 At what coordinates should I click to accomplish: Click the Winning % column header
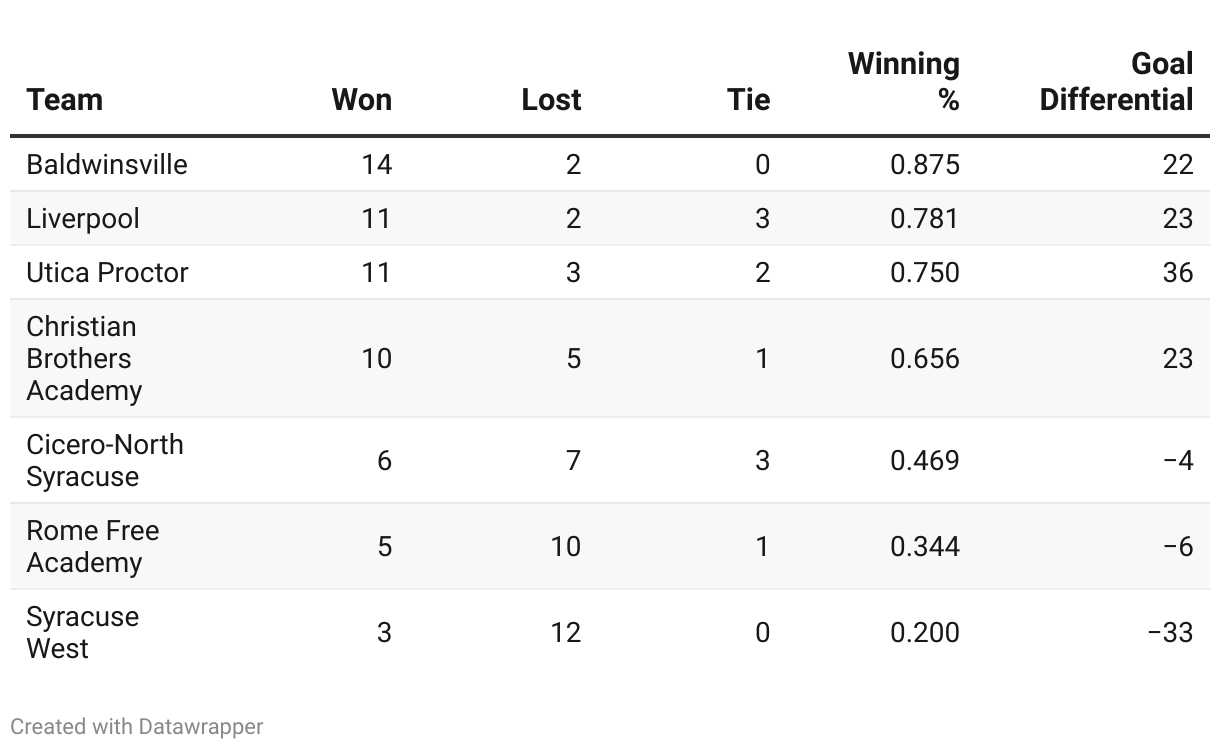pos(904,82)
